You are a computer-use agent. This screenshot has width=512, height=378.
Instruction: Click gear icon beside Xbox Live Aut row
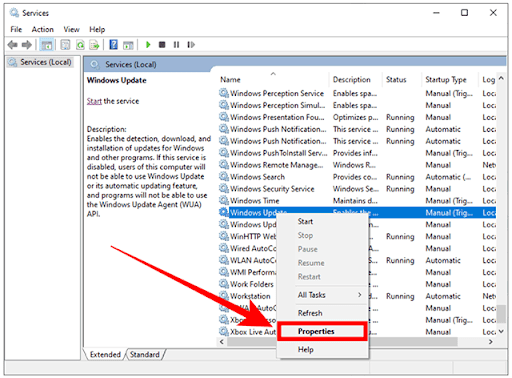[224, 331]
